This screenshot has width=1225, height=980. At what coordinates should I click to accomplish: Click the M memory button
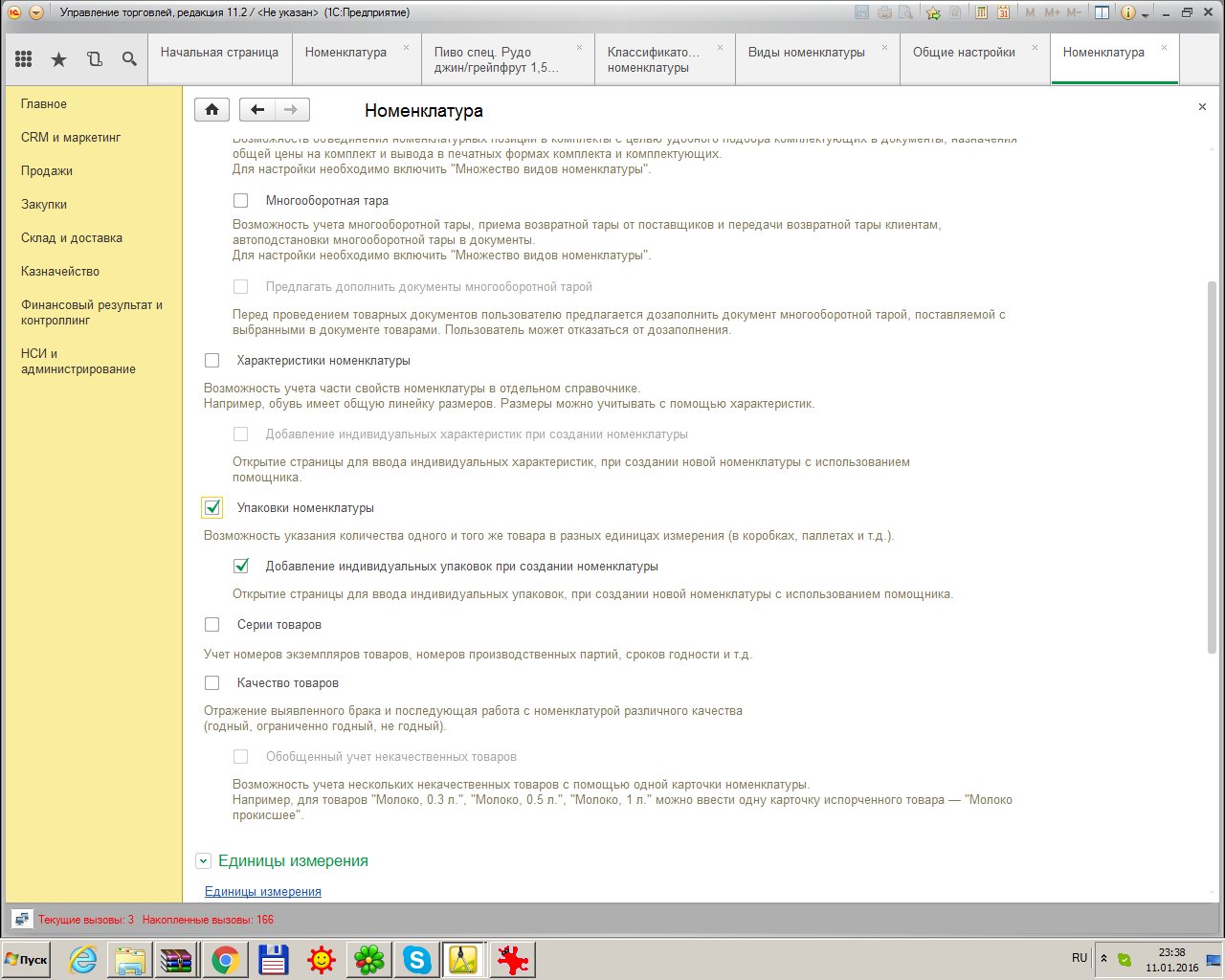1030,12
